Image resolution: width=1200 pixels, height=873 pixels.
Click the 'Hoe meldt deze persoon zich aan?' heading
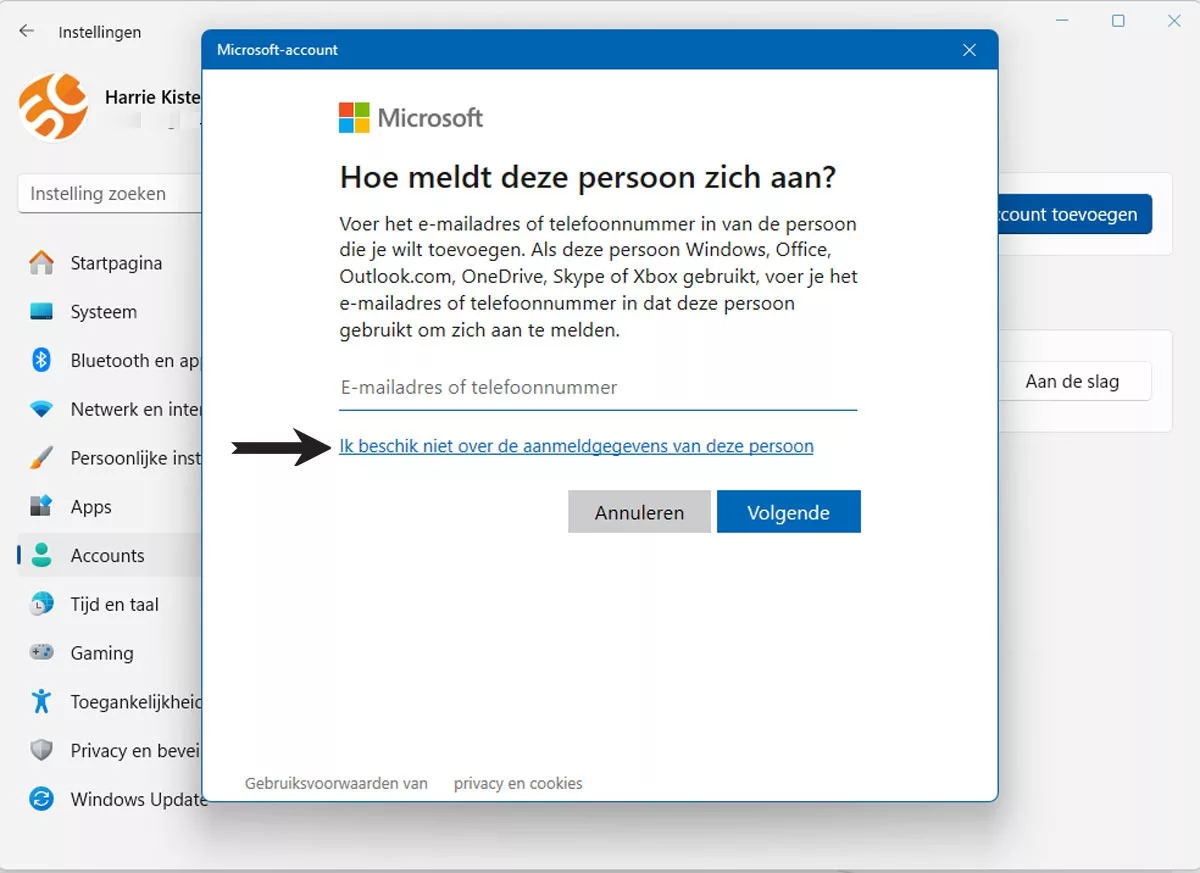(x=588, y=178)
